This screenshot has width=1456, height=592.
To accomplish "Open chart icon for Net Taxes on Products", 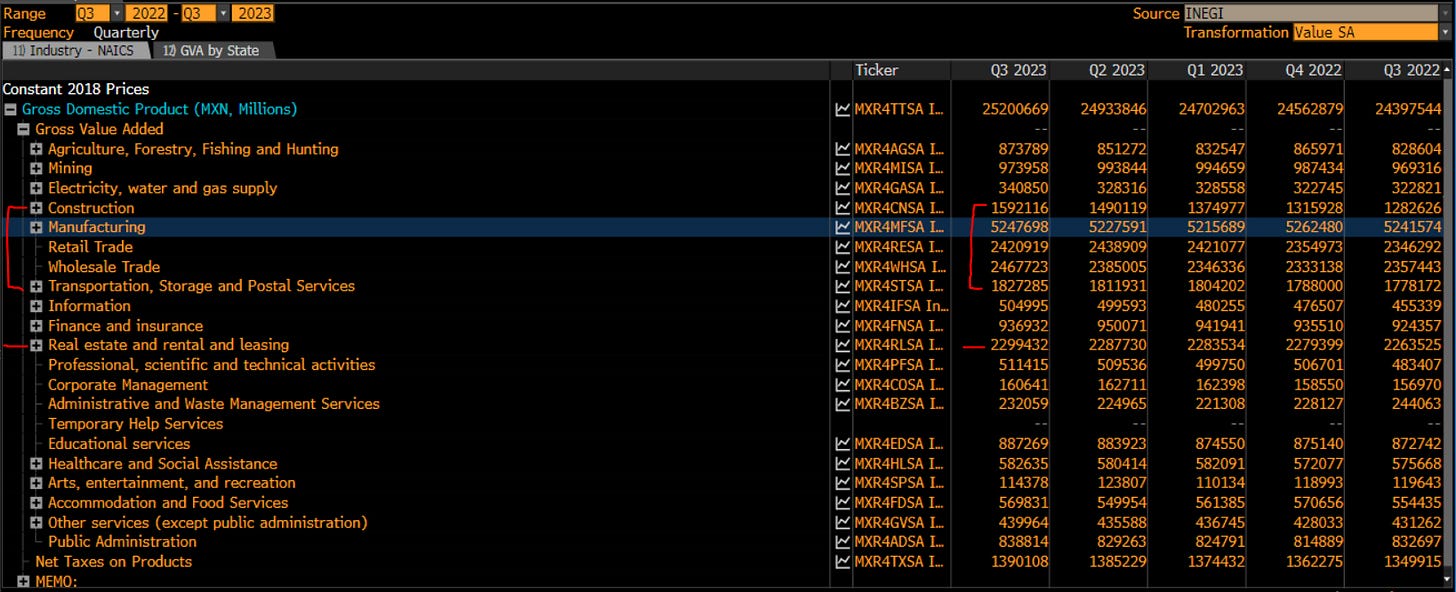I will click(842, 562).
